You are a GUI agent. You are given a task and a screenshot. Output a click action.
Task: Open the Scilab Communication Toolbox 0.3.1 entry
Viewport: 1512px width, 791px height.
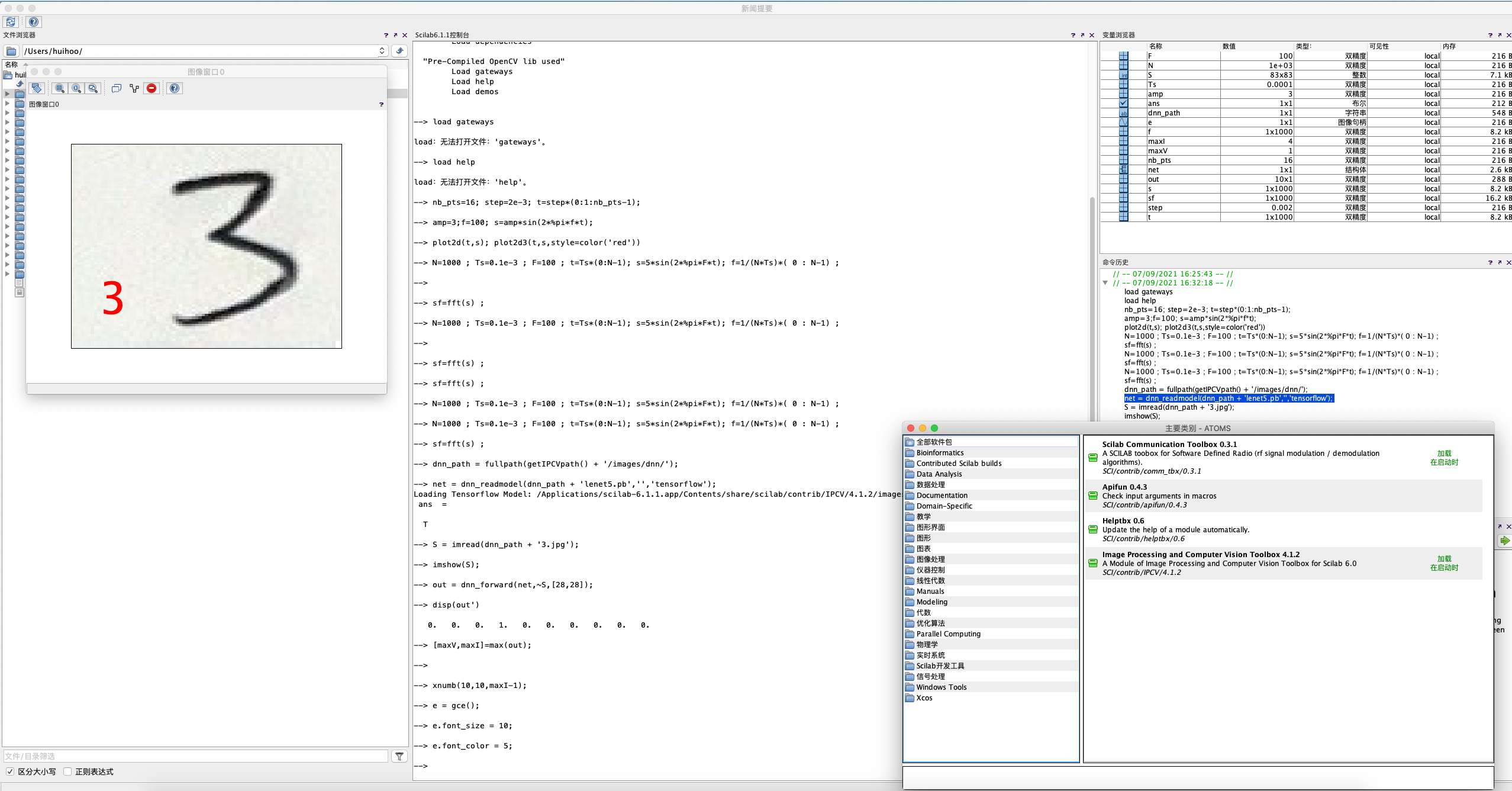pyautogui.click(x=1169, y=445)
